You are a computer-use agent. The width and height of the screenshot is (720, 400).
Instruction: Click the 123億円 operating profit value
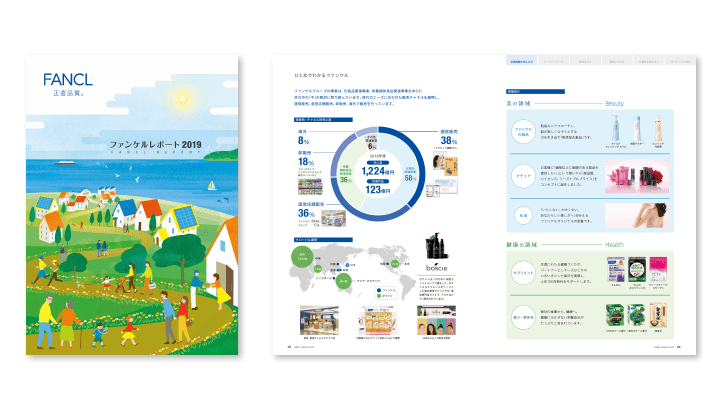point(377,189)
